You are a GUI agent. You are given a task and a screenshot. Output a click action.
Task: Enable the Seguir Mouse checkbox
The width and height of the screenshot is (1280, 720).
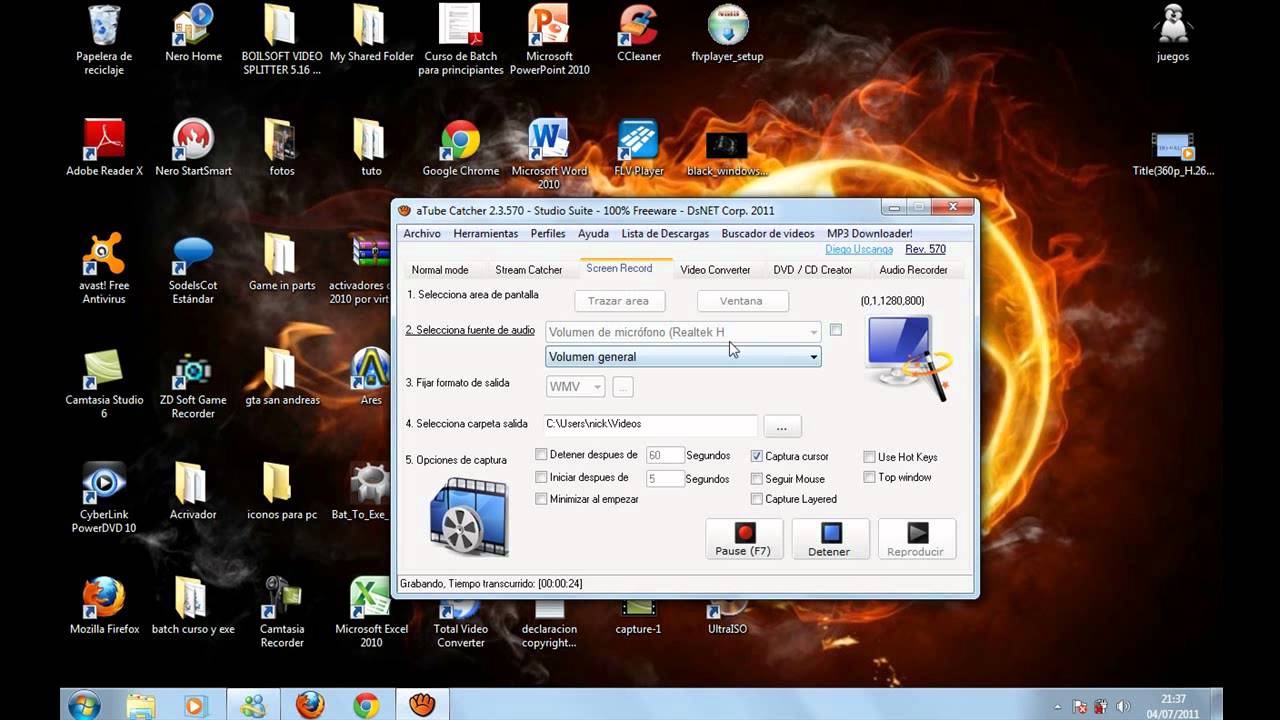(757, 479)
